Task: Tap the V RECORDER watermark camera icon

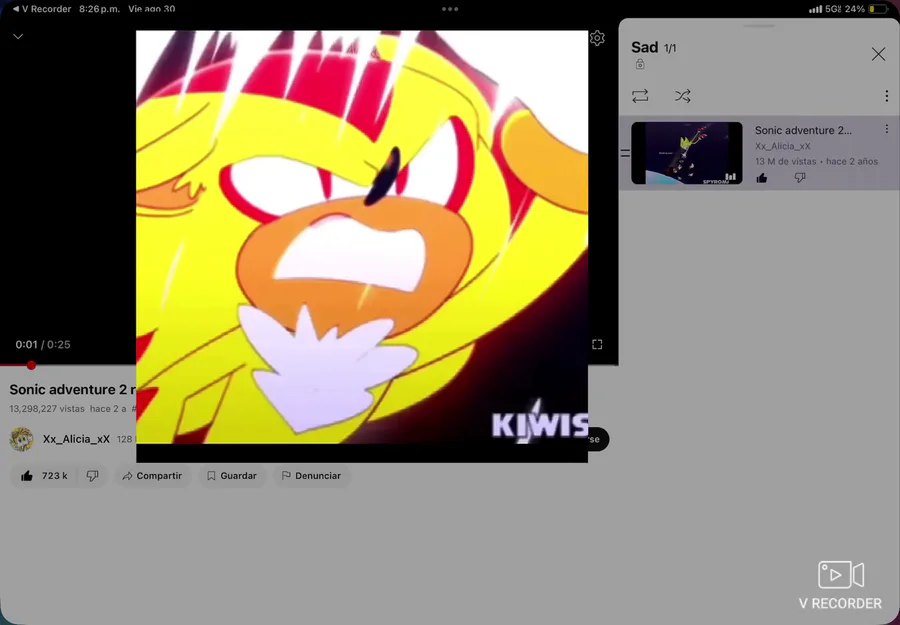Action: pos(841,574)
